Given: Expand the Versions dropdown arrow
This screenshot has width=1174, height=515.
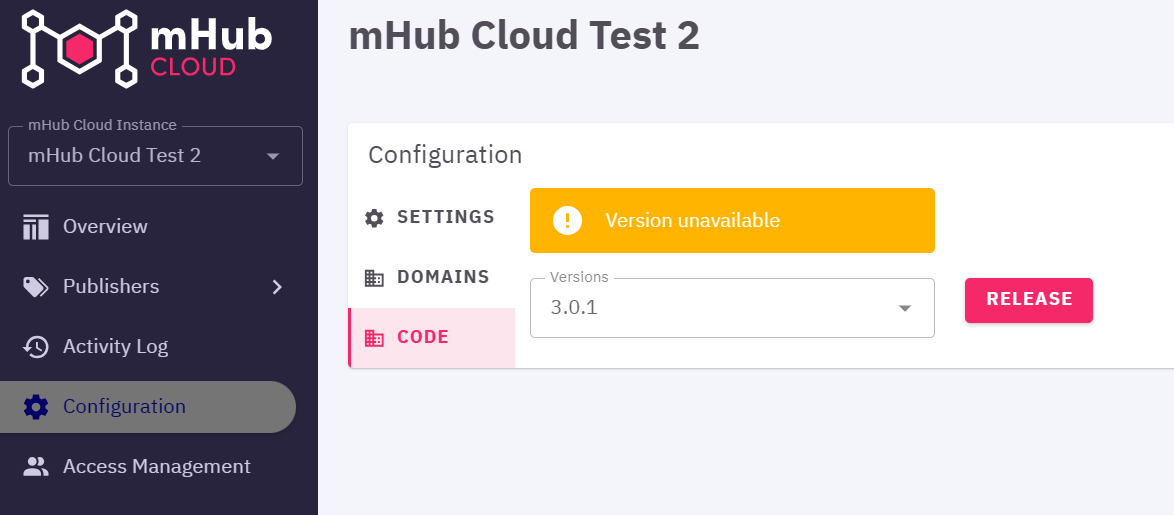Looking at the screenshot, I should (x=904, y=308).
